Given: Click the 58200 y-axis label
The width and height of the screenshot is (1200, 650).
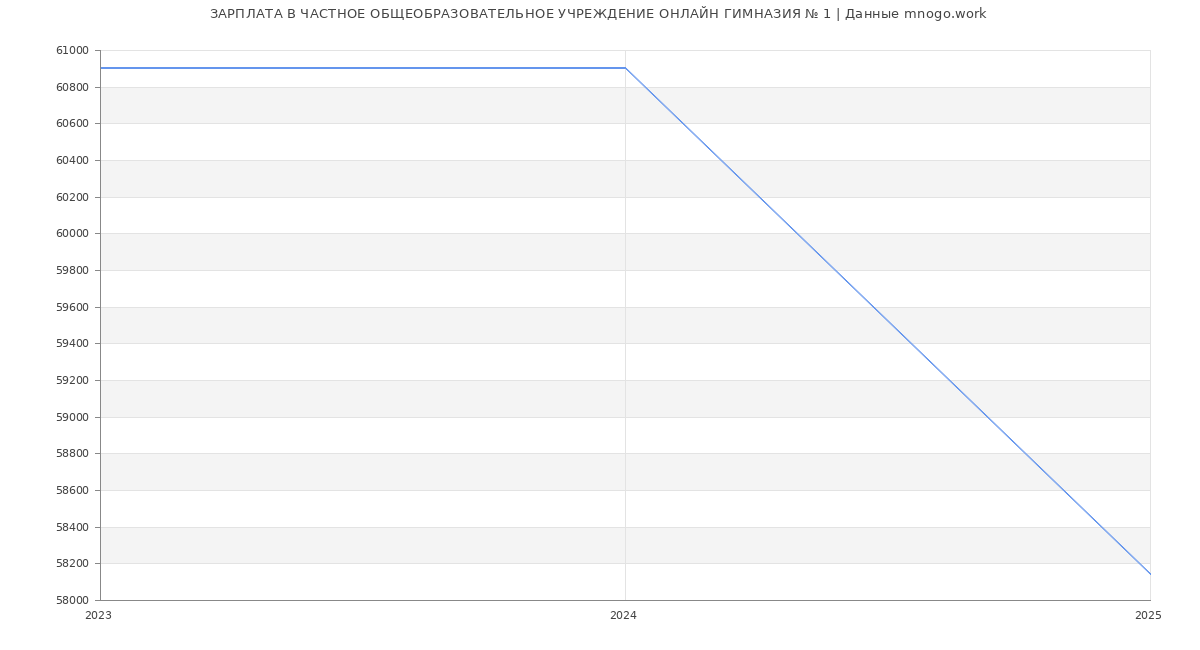Looking at the screenshot, I should point(72,564).
